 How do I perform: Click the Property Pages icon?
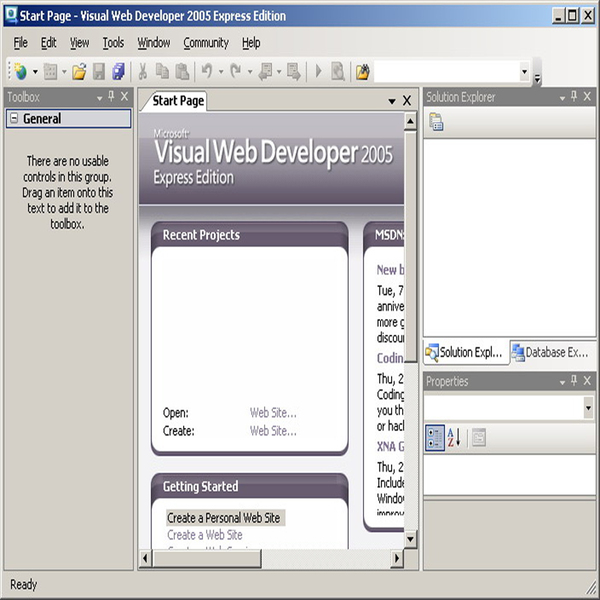pos(479,437)
